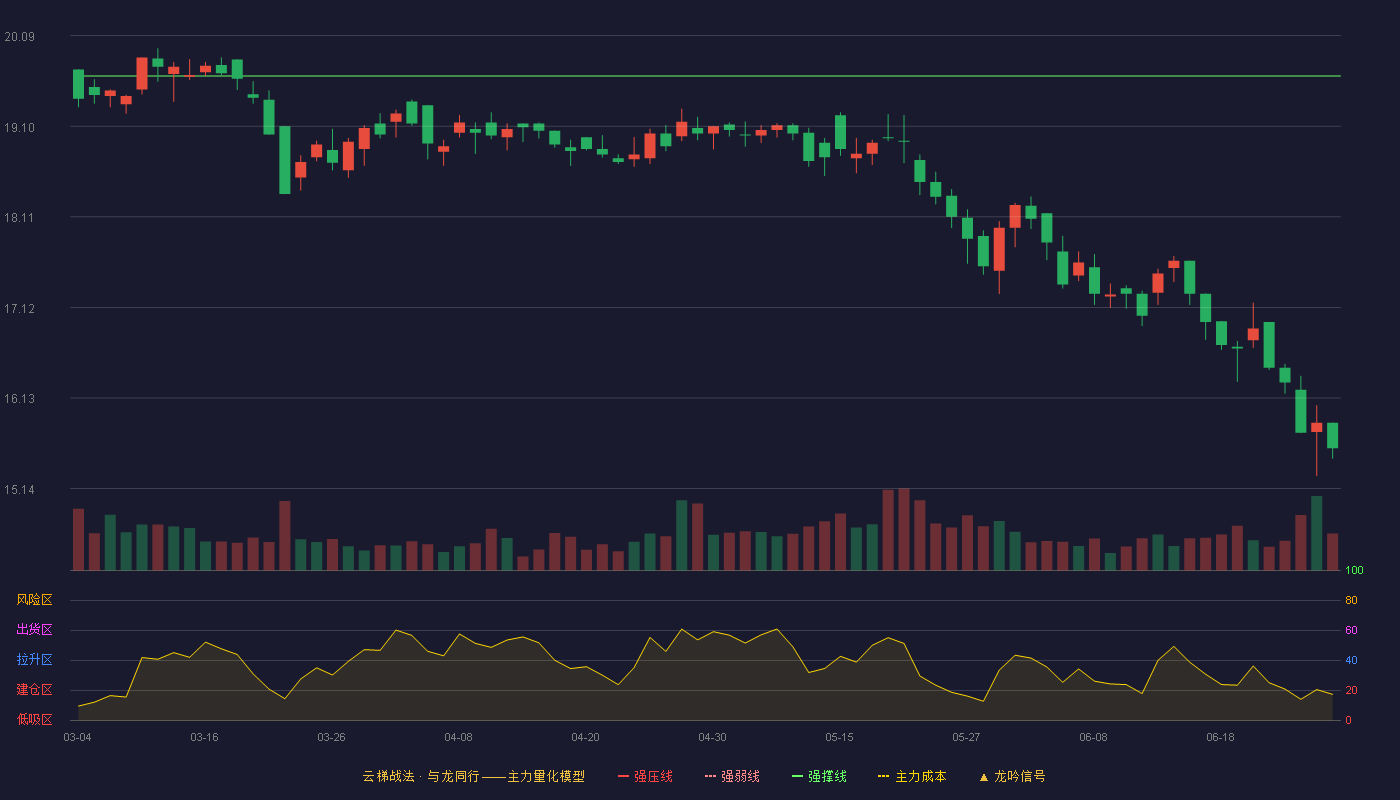Click the 19.10 price axis label
1400x800 pixels.
(x=19, y=128)
